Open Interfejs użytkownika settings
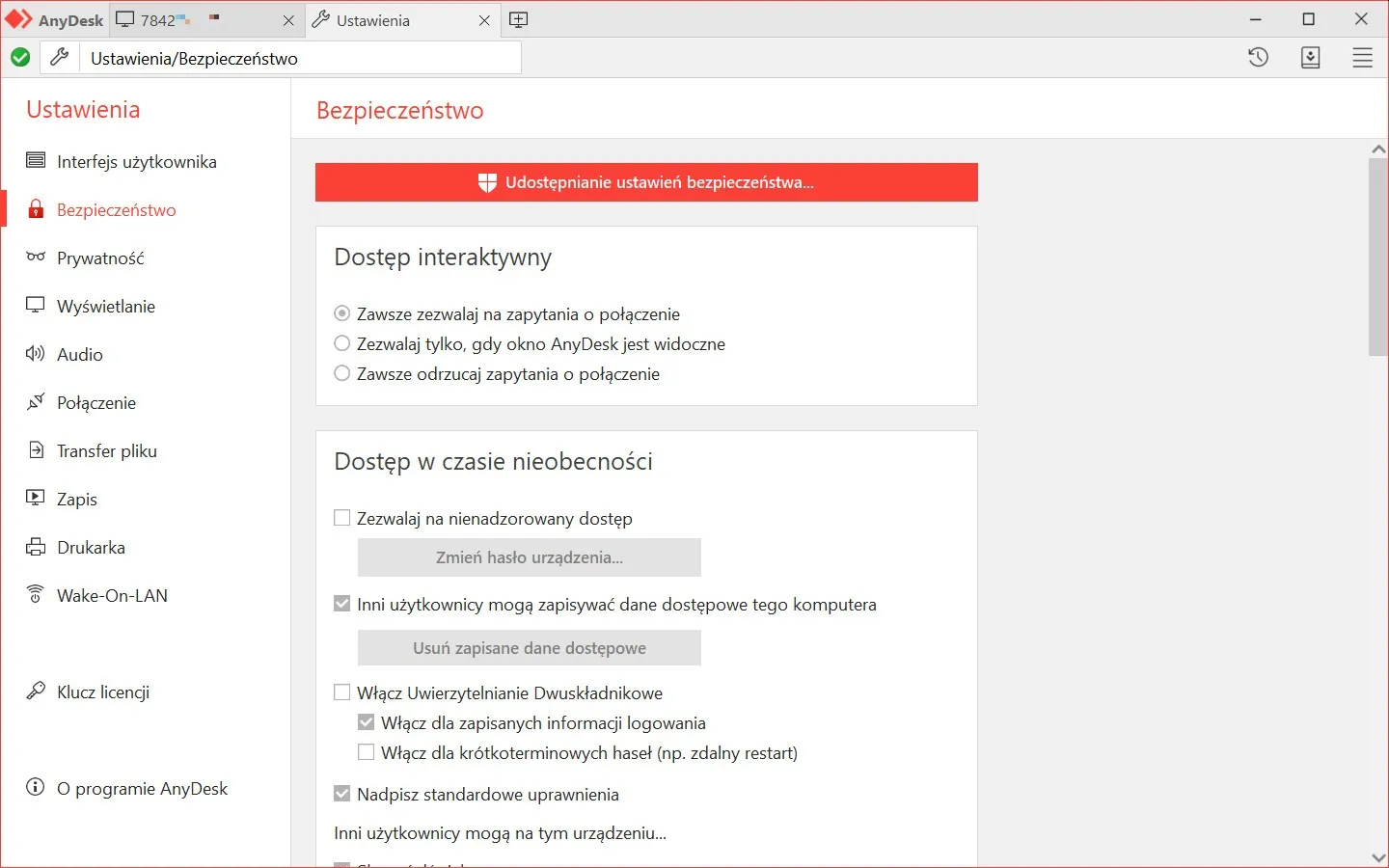The image size is (1389, 868). [137, 162]
